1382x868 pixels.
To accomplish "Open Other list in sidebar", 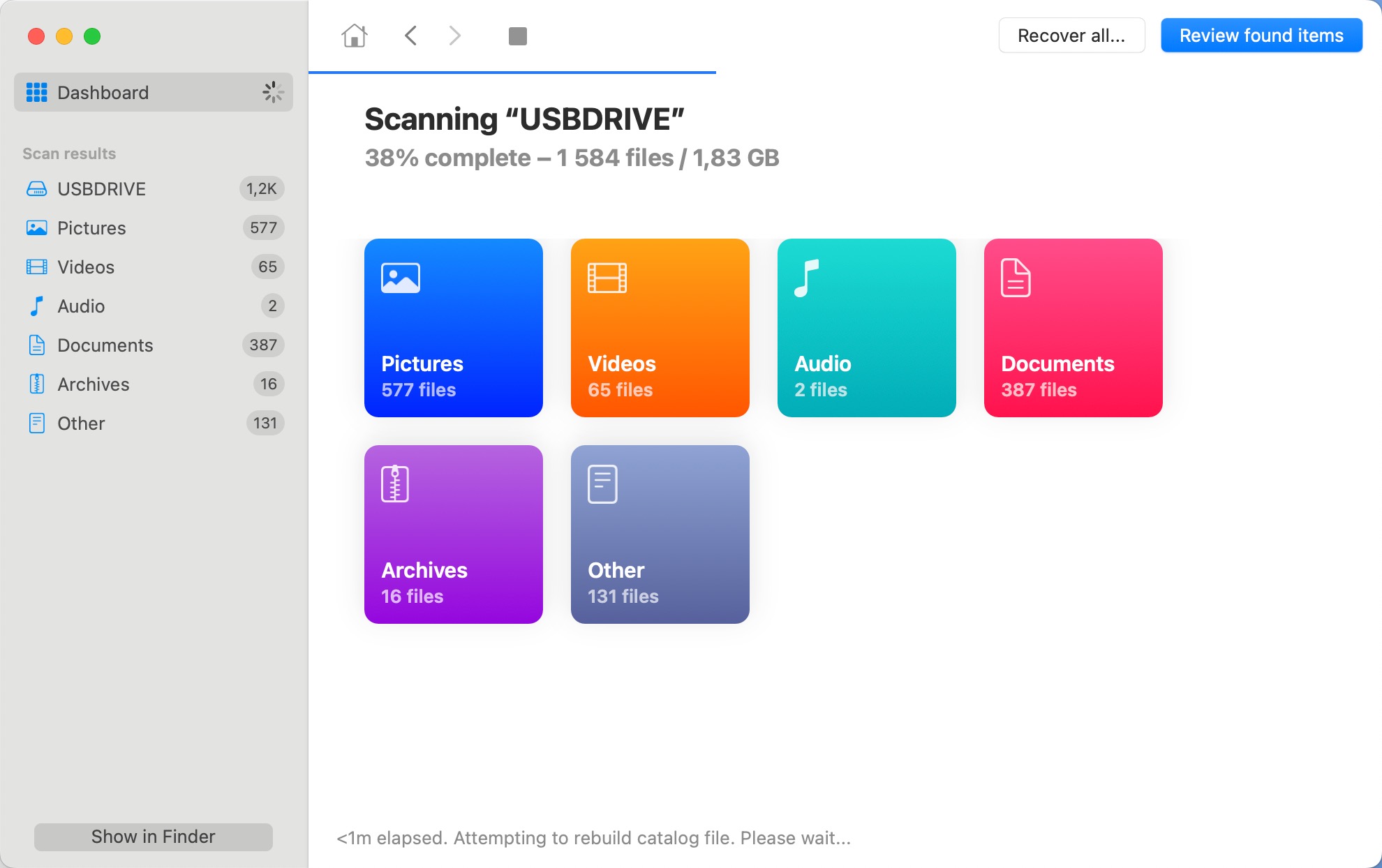I will 154,424.
